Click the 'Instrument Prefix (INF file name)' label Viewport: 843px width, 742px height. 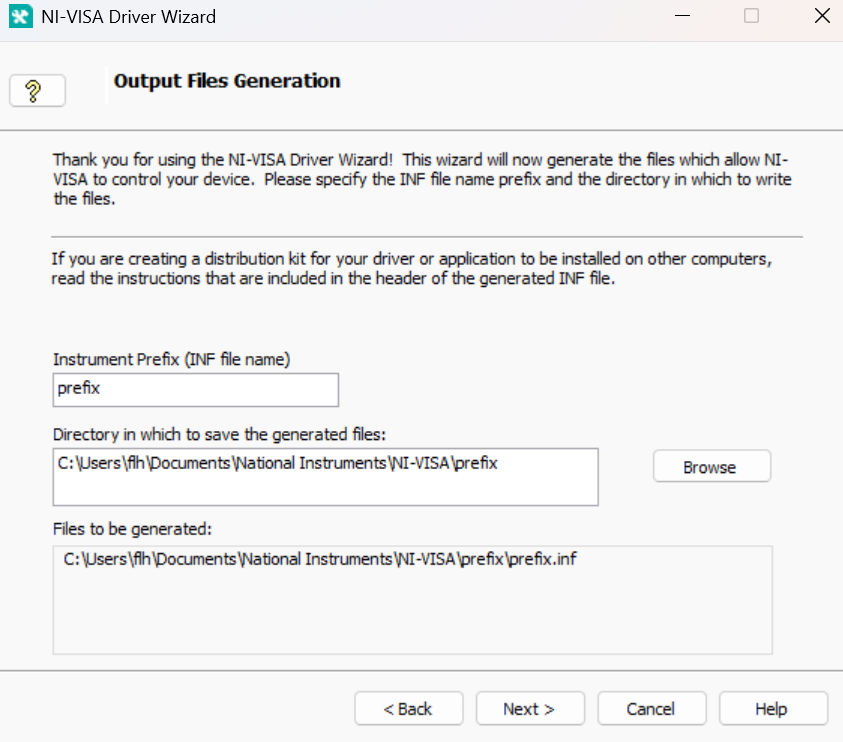(x=172, y=359)
